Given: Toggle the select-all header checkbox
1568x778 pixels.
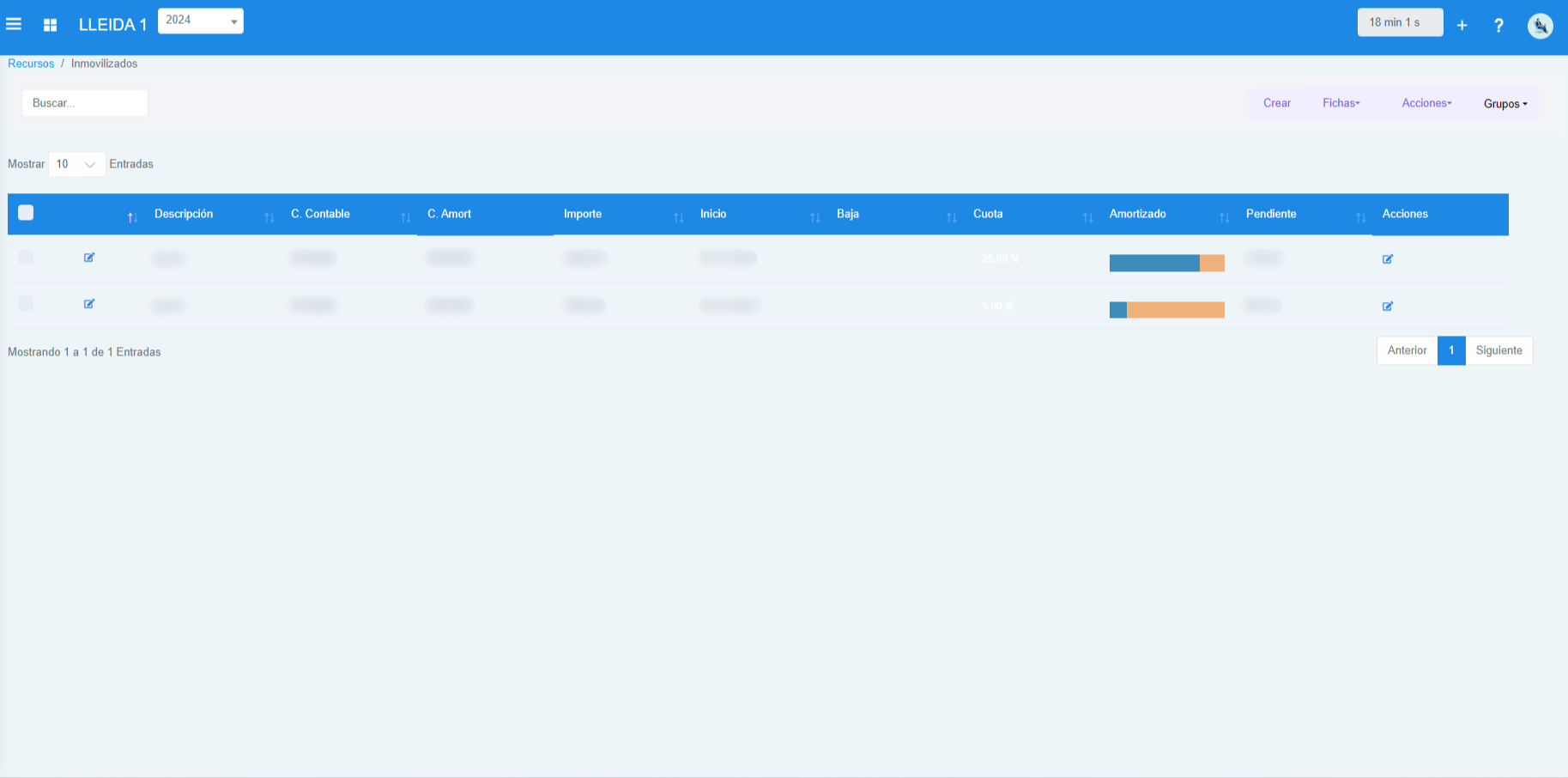Looking at the screenshot, I should click(x=26, y=213).
